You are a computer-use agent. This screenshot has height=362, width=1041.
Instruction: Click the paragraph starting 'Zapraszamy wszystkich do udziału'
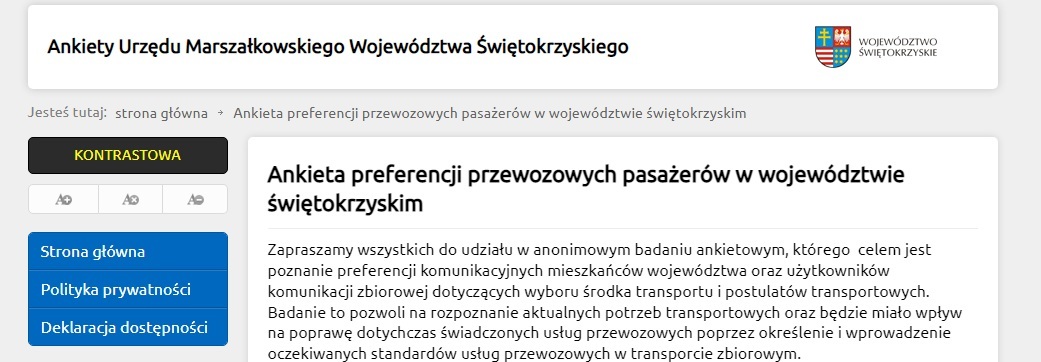(615, 301)
